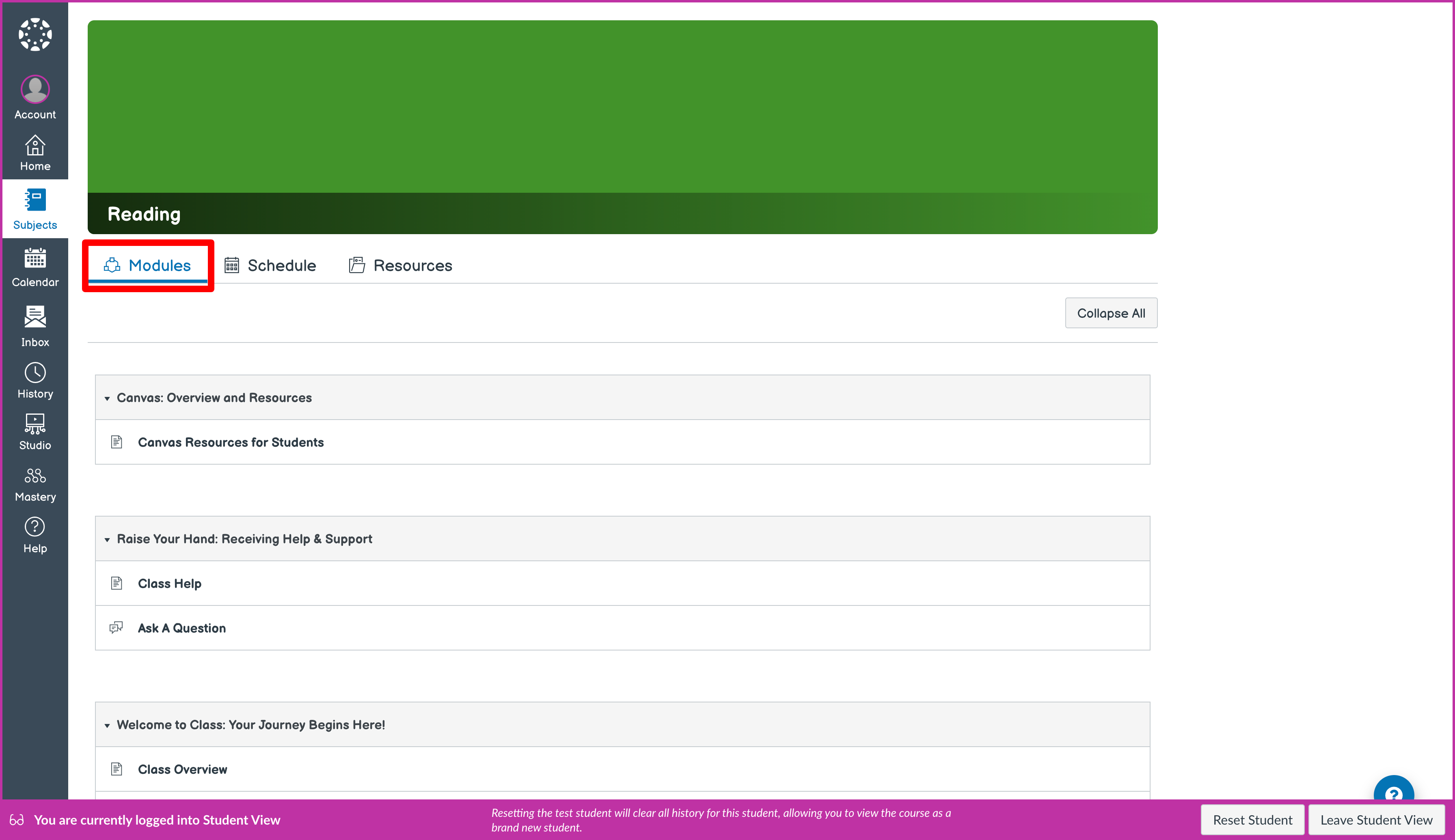Viewport: 1455px width, 840px height.
Task: Collapse Raise Your Hand module arrow
Action: click(x=107, y=539)
